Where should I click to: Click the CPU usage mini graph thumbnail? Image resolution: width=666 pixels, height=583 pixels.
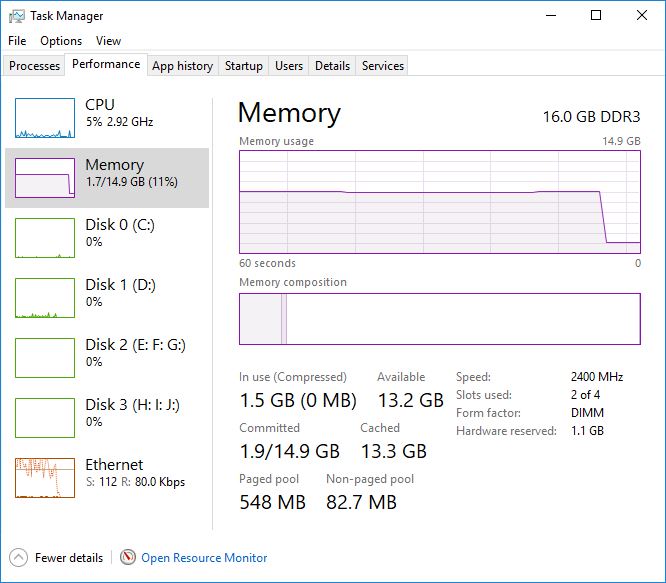[x=45, y=118]
